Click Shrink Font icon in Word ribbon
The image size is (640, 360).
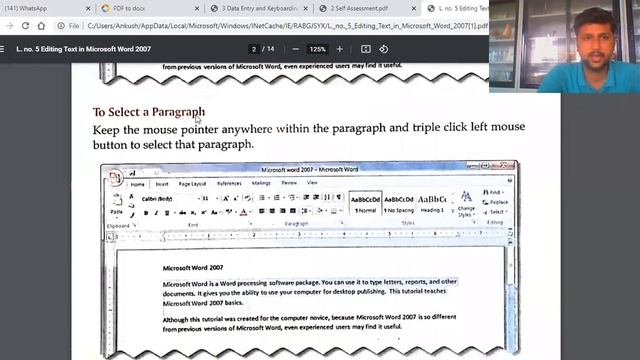(x=236, y=199)
